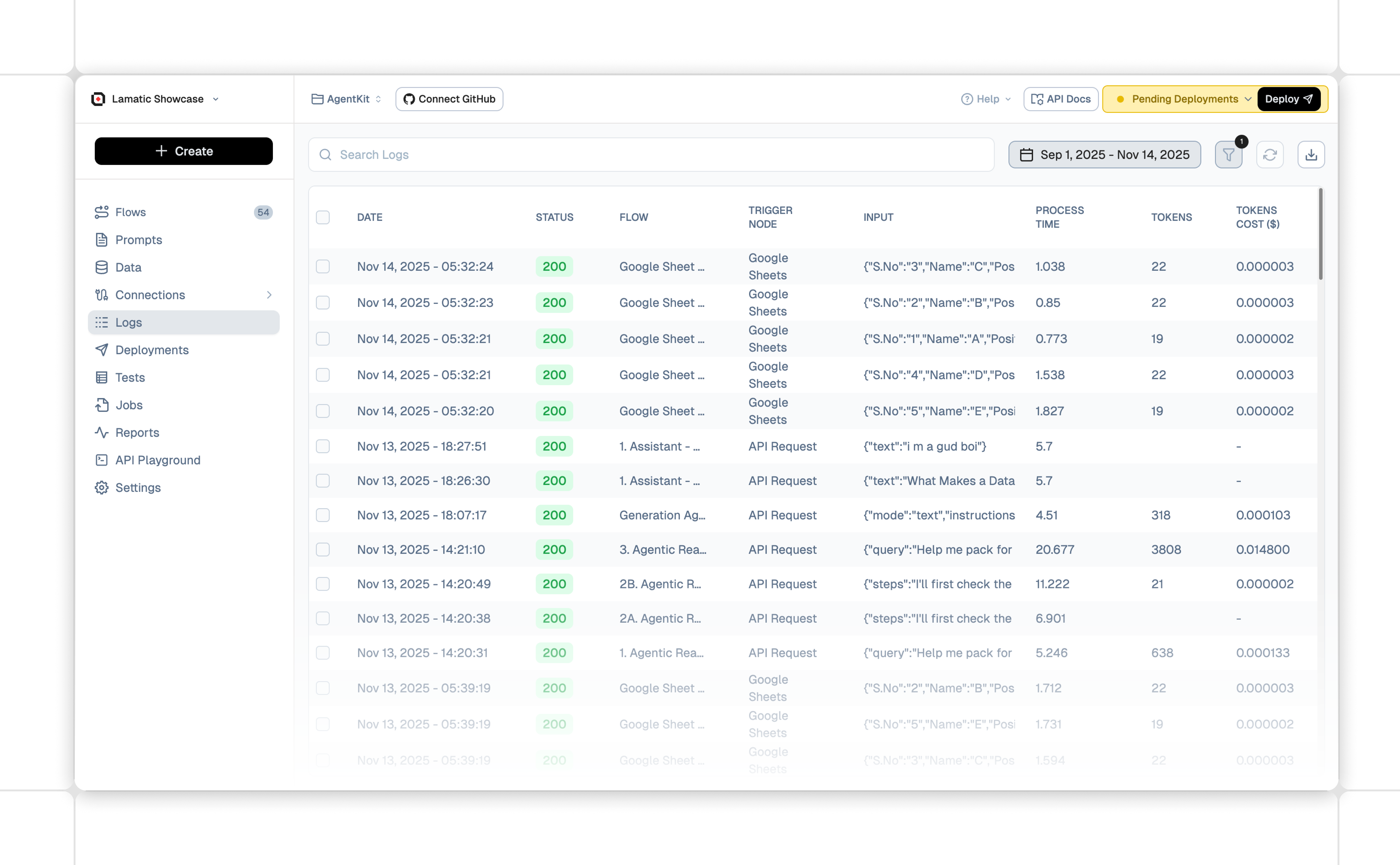Image resolution: width=1400 pixels, height=865 pixels.
Task: Open the API Playground section
Action: [x=157, y=460]
